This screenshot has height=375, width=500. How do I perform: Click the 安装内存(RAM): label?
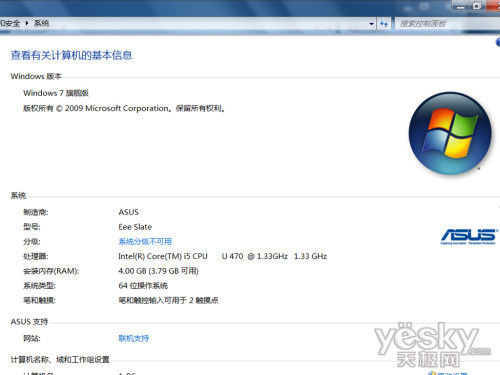51,271
